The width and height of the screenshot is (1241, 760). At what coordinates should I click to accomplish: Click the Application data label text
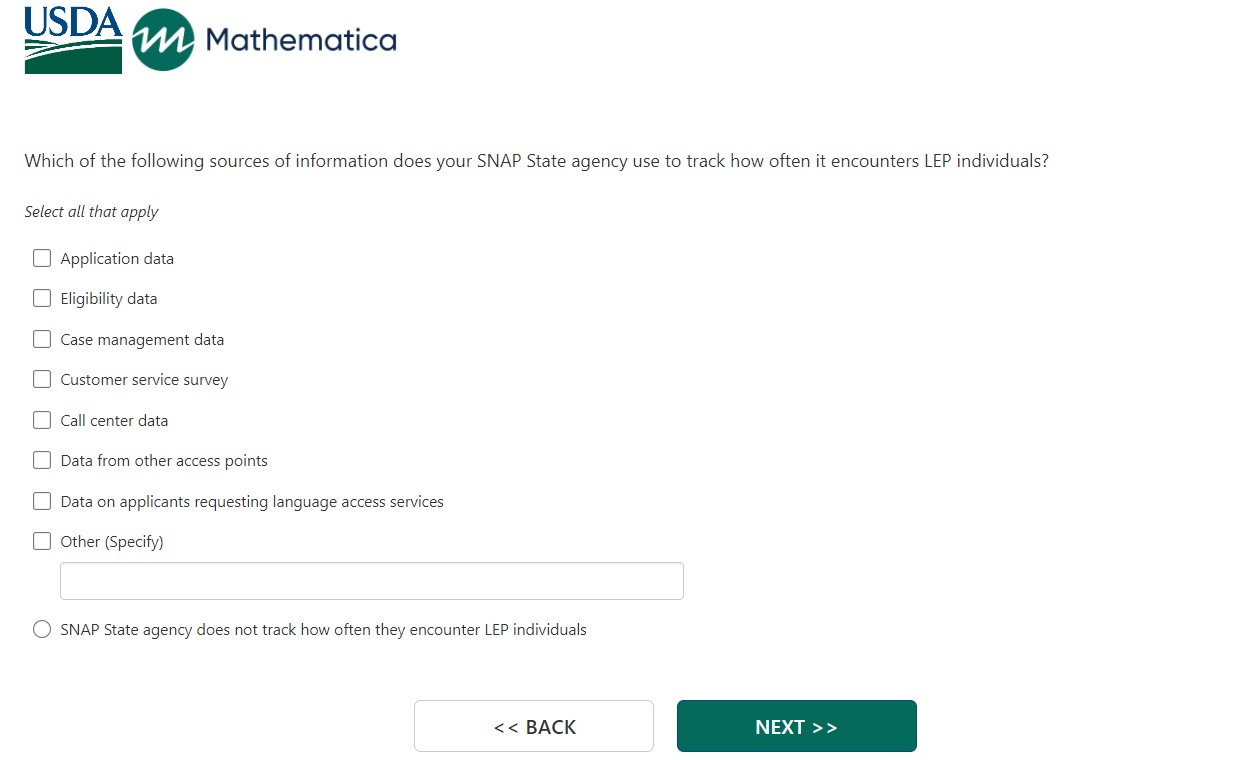click(117, 259)
